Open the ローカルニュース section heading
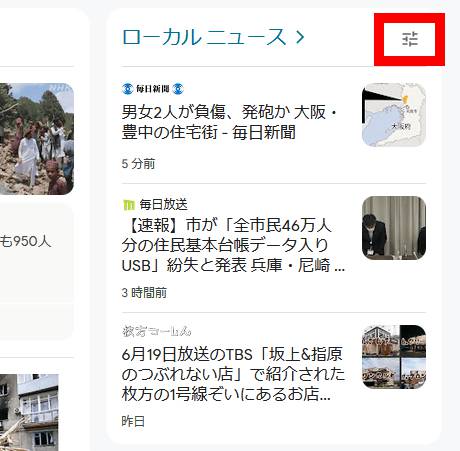The image size is (460, 451). coord(204,37)
